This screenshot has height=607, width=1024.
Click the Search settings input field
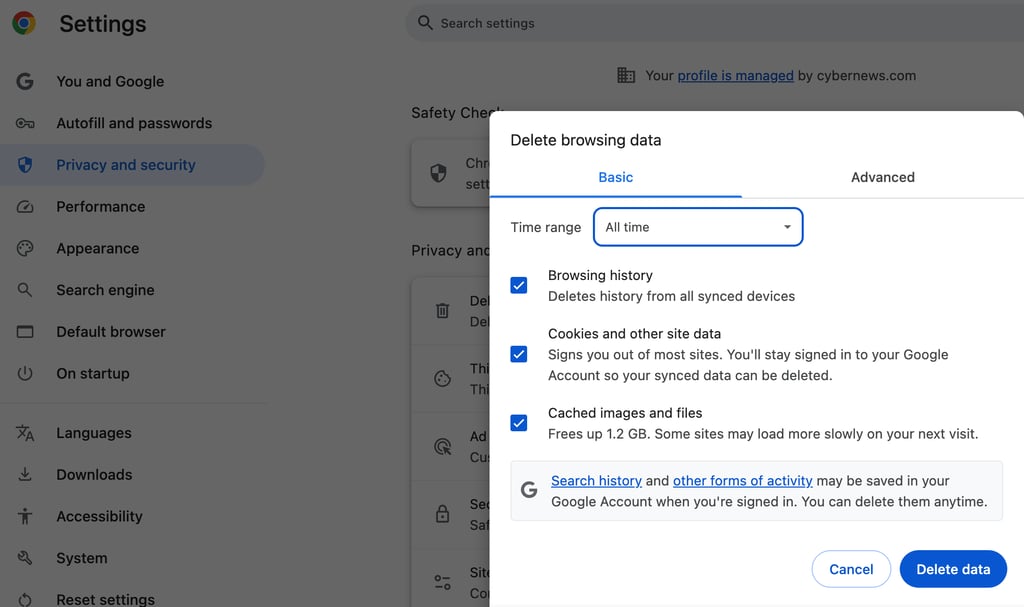tap(715, 23)
